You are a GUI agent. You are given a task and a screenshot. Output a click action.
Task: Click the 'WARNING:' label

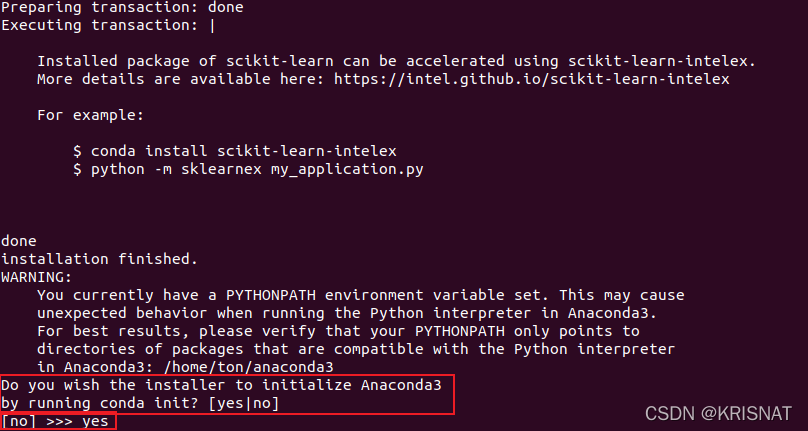[x=36, y=276]
